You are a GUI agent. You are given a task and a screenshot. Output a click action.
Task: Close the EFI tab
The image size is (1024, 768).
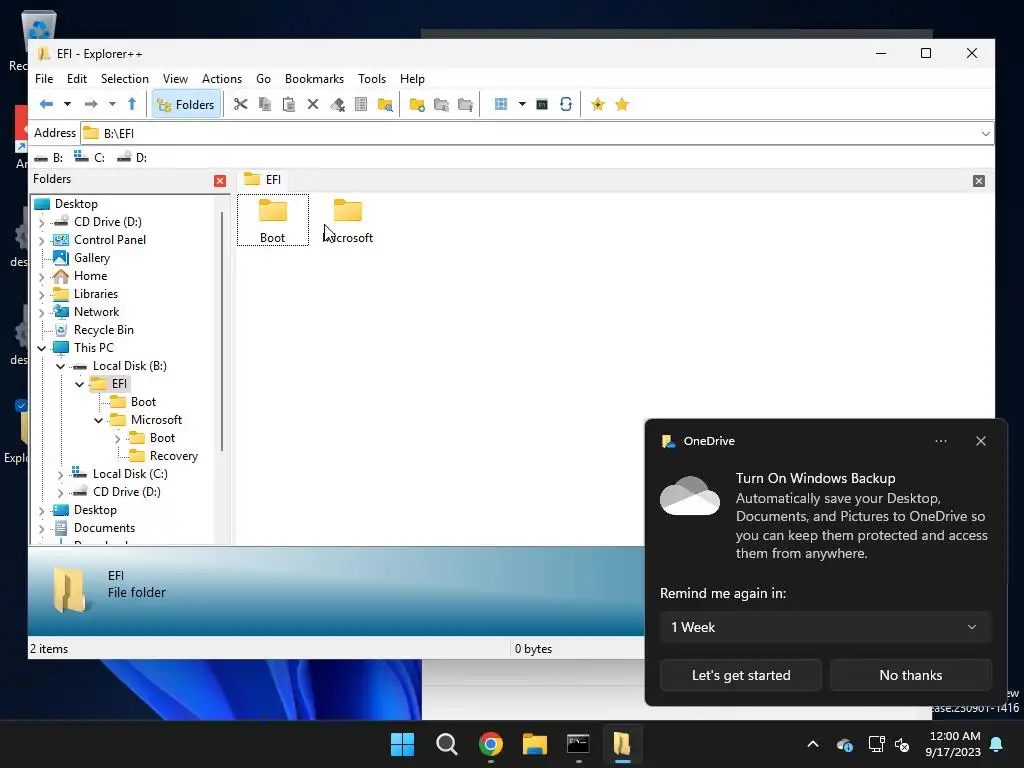(x=978, y=181)
